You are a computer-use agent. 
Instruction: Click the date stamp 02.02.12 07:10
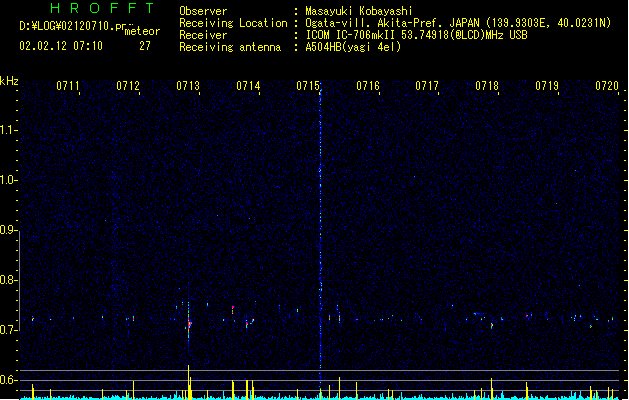pyautogui.click(x=61, y=46)
